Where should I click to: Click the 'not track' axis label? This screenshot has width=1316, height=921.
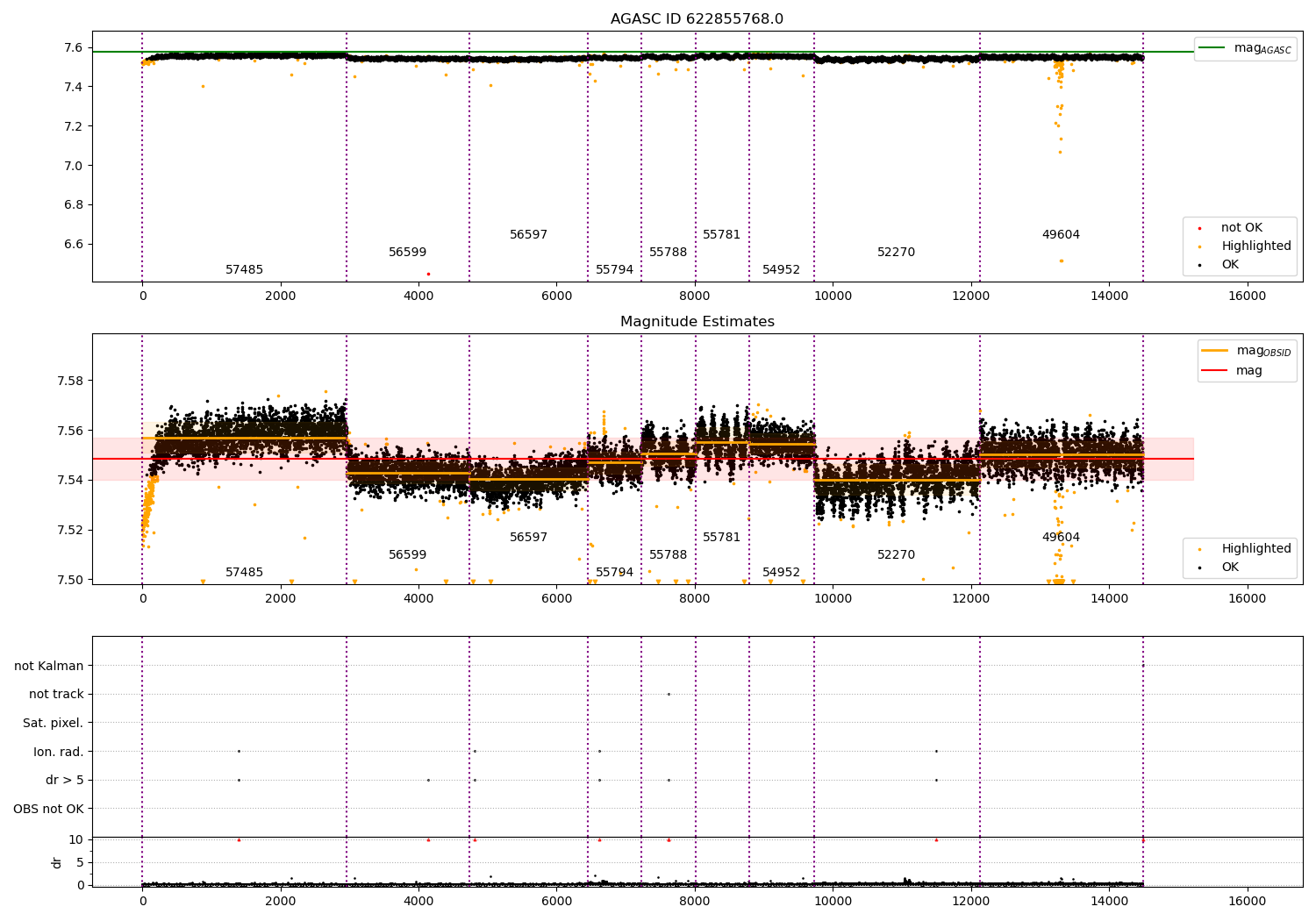56,694
